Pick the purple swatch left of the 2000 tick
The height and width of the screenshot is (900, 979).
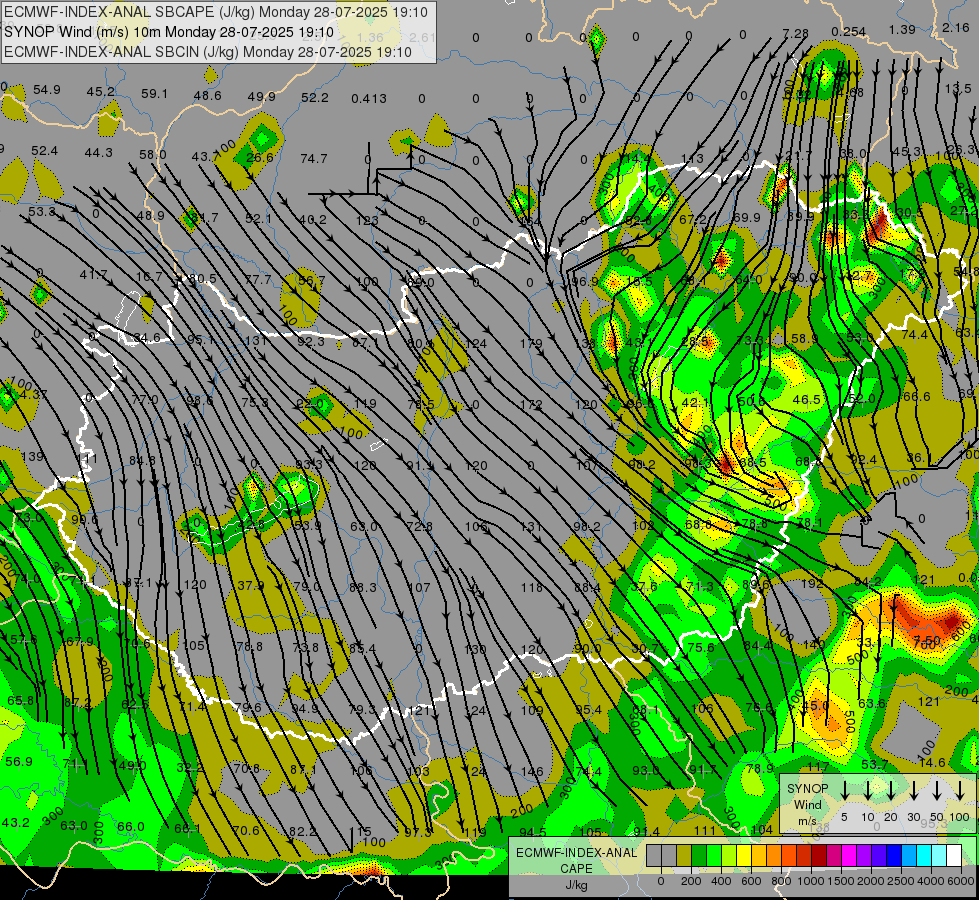(864, 855)
